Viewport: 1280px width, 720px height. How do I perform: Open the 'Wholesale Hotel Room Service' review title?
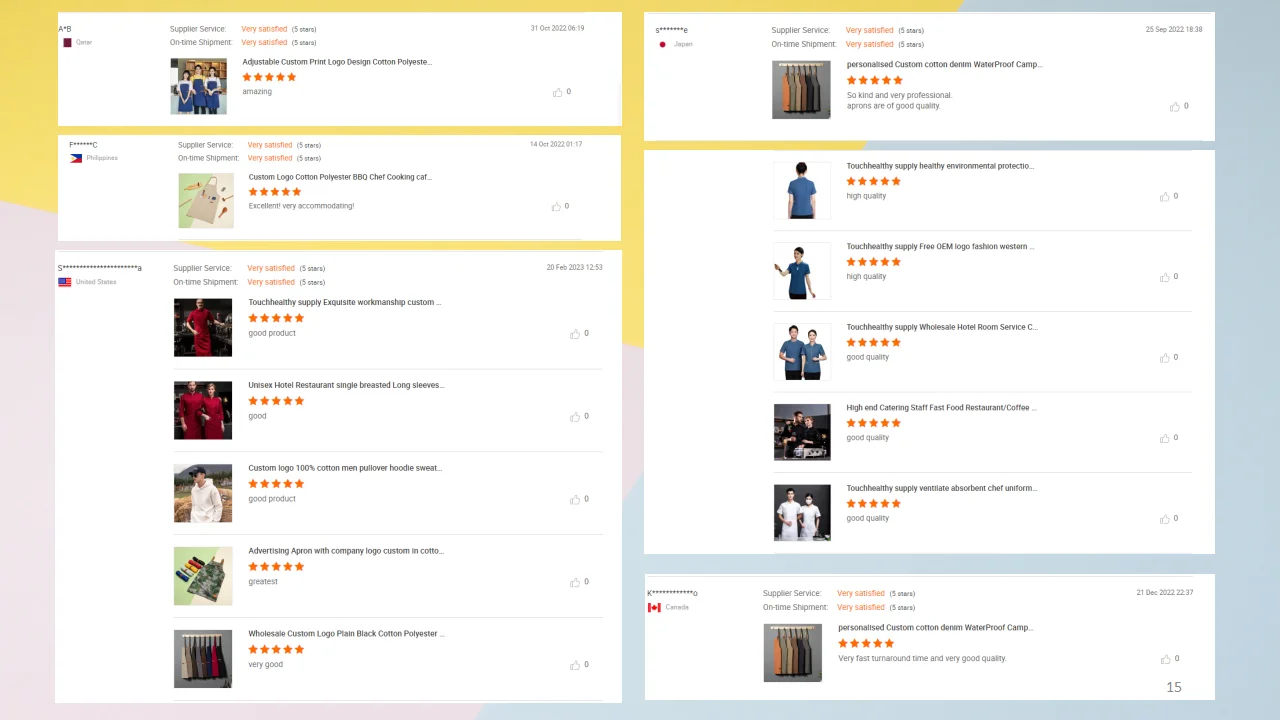(x=941, y=327)
